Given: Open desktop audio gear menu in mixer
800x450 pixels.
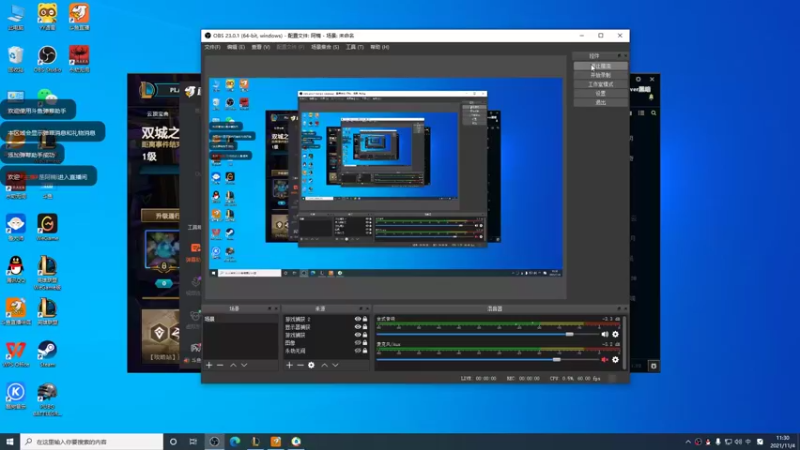Looking at the screenshot, I should [x=615, y=334].
